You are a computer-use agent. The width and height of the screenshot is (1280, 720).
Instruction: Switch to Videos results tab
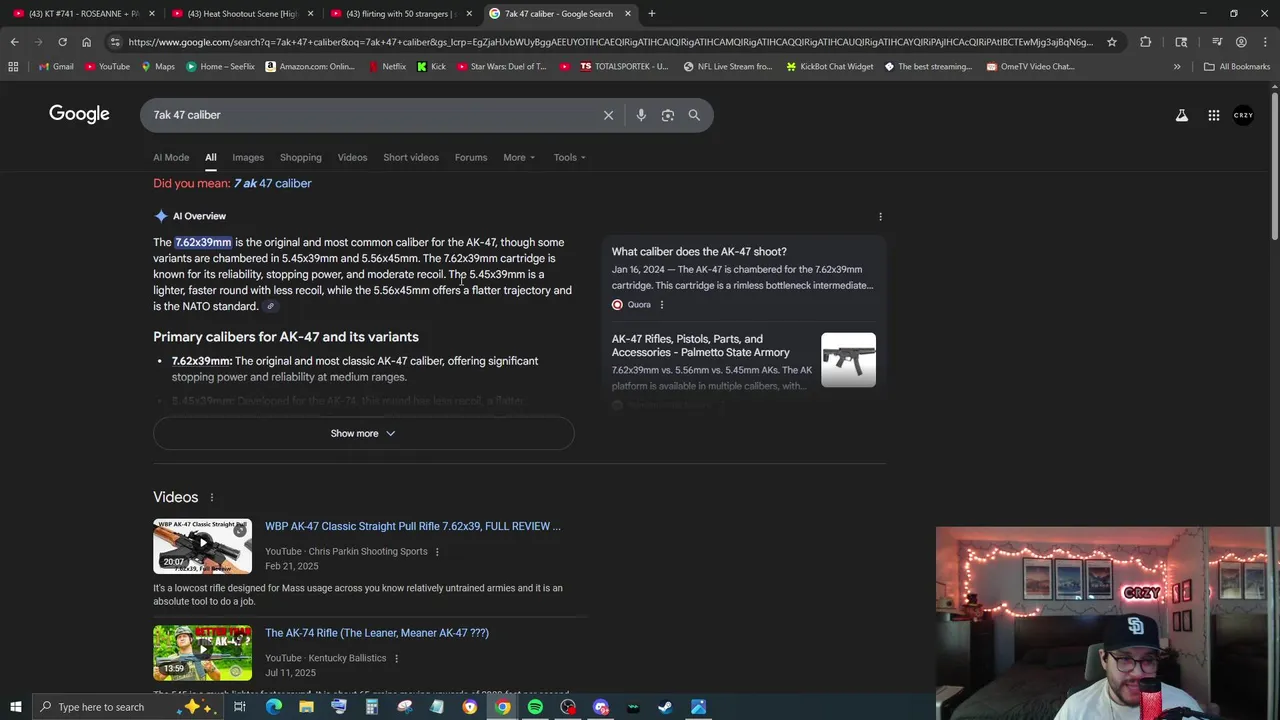352,157
